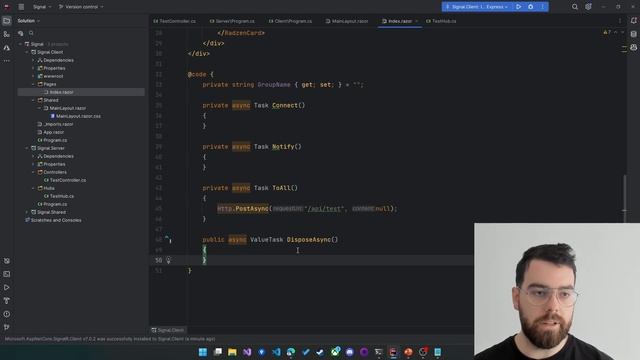Select App.razor in tree
Image resolution: width=640 pixels, height=360 pixels.
(x=51, y=132)
